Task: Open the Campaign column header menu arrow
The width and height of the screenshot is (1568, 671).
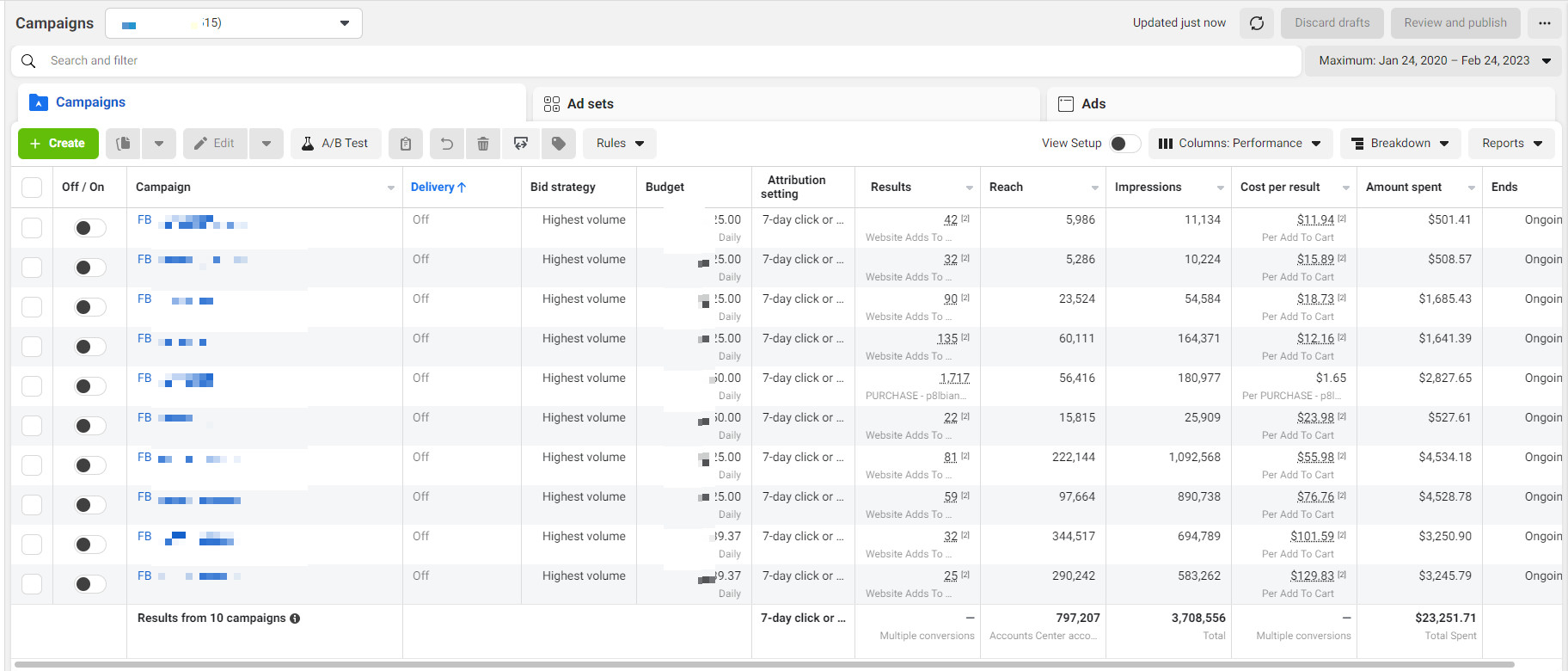Action: [x=391, y=188]
